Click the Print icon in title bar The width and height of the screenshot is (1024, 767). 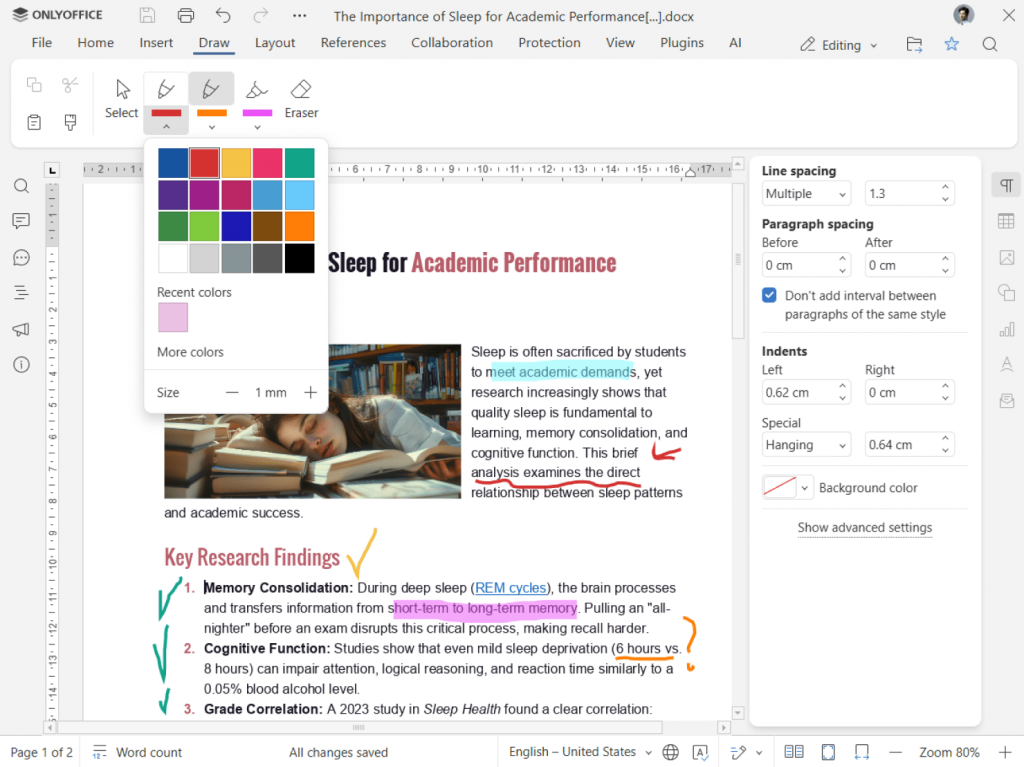click(185, 16)
